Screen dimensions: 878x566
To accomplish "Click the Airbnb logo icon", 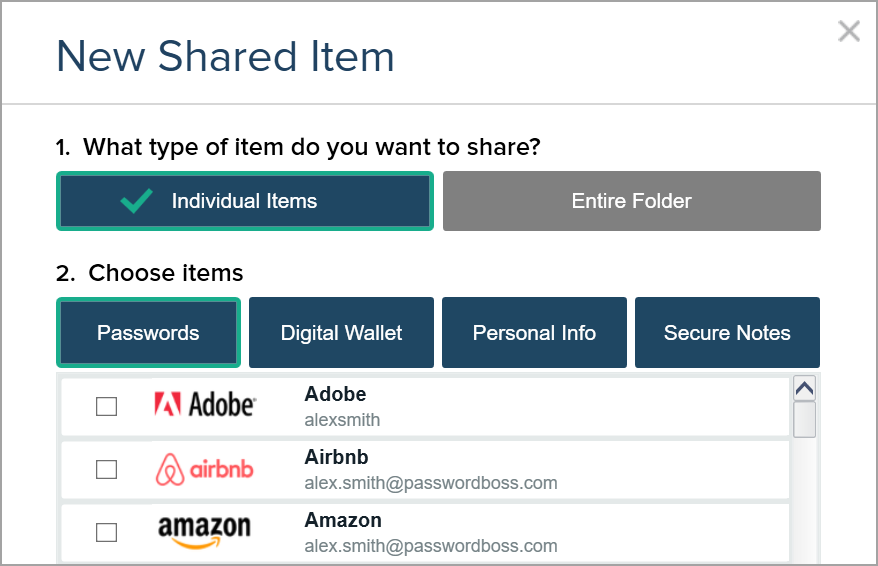I will (205, 469).
